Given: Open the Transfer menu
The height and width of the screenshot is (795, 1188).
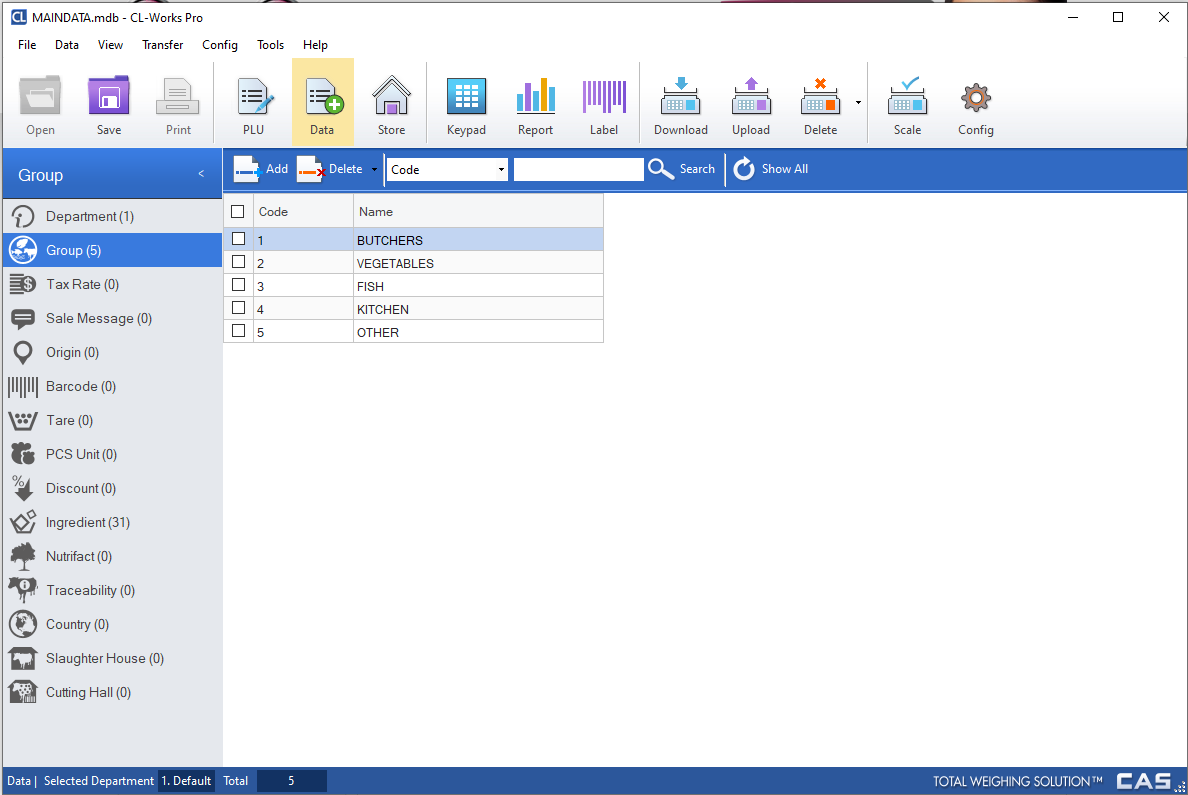Looking at the screenshot, I should [162, 45].
